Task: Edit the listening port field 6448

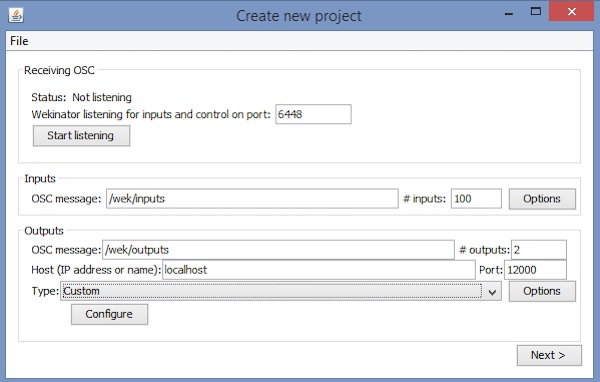Action: tap(313, 114)
